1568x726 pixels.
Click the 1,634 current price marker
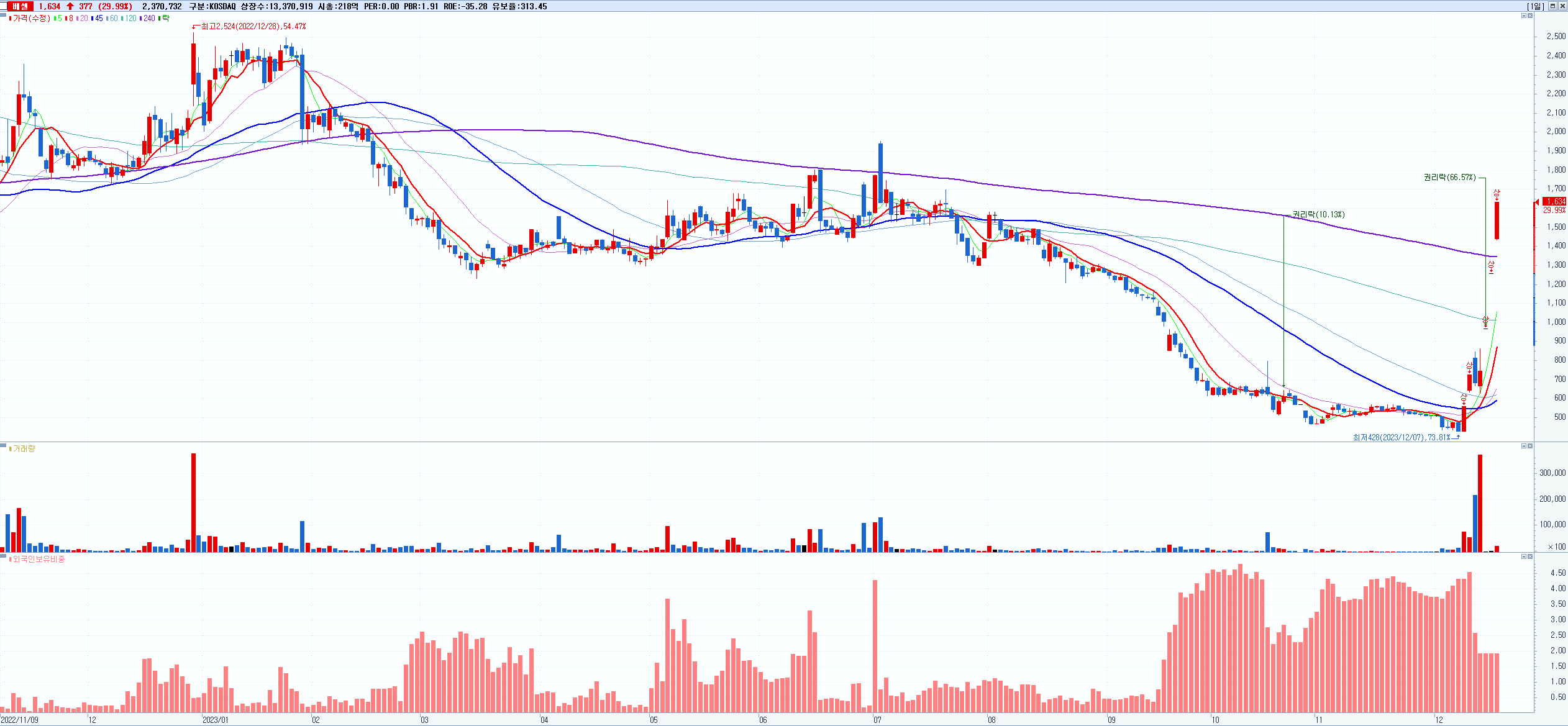pos(1555,201)
